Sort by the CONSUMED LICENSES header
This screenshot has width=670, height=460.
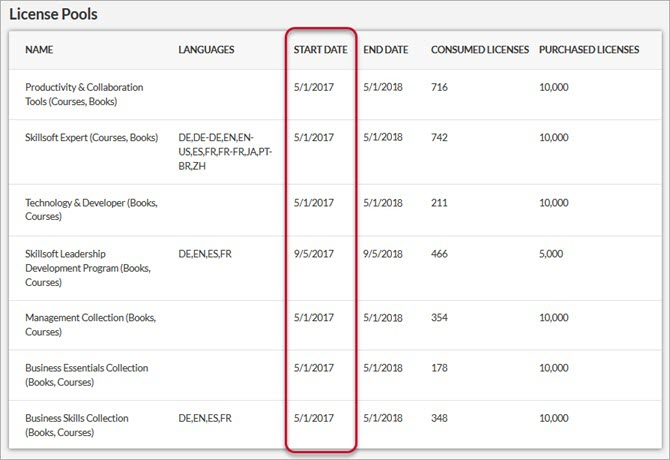474,49
